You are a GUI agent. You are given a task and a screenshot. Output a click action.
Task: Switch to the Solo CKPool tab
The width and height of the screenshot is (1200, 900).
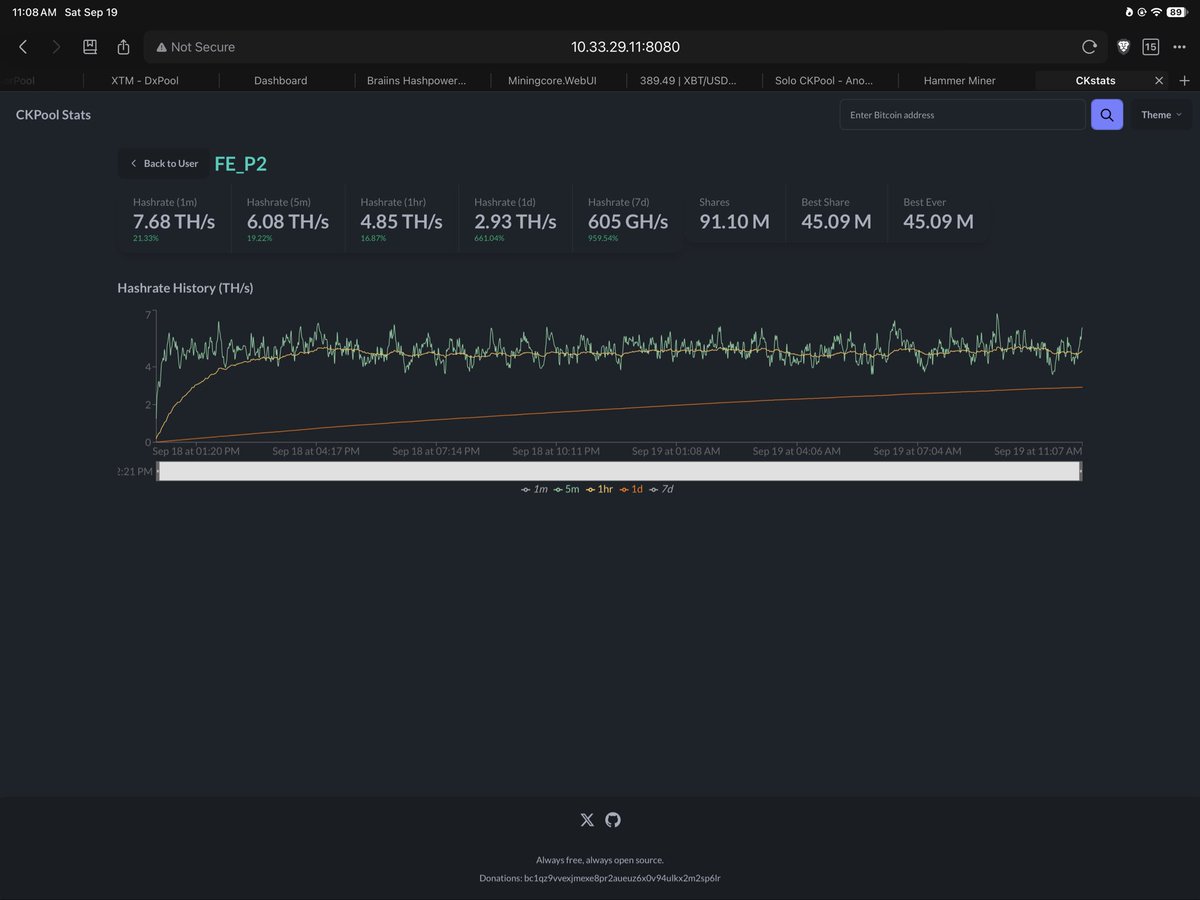824,80
